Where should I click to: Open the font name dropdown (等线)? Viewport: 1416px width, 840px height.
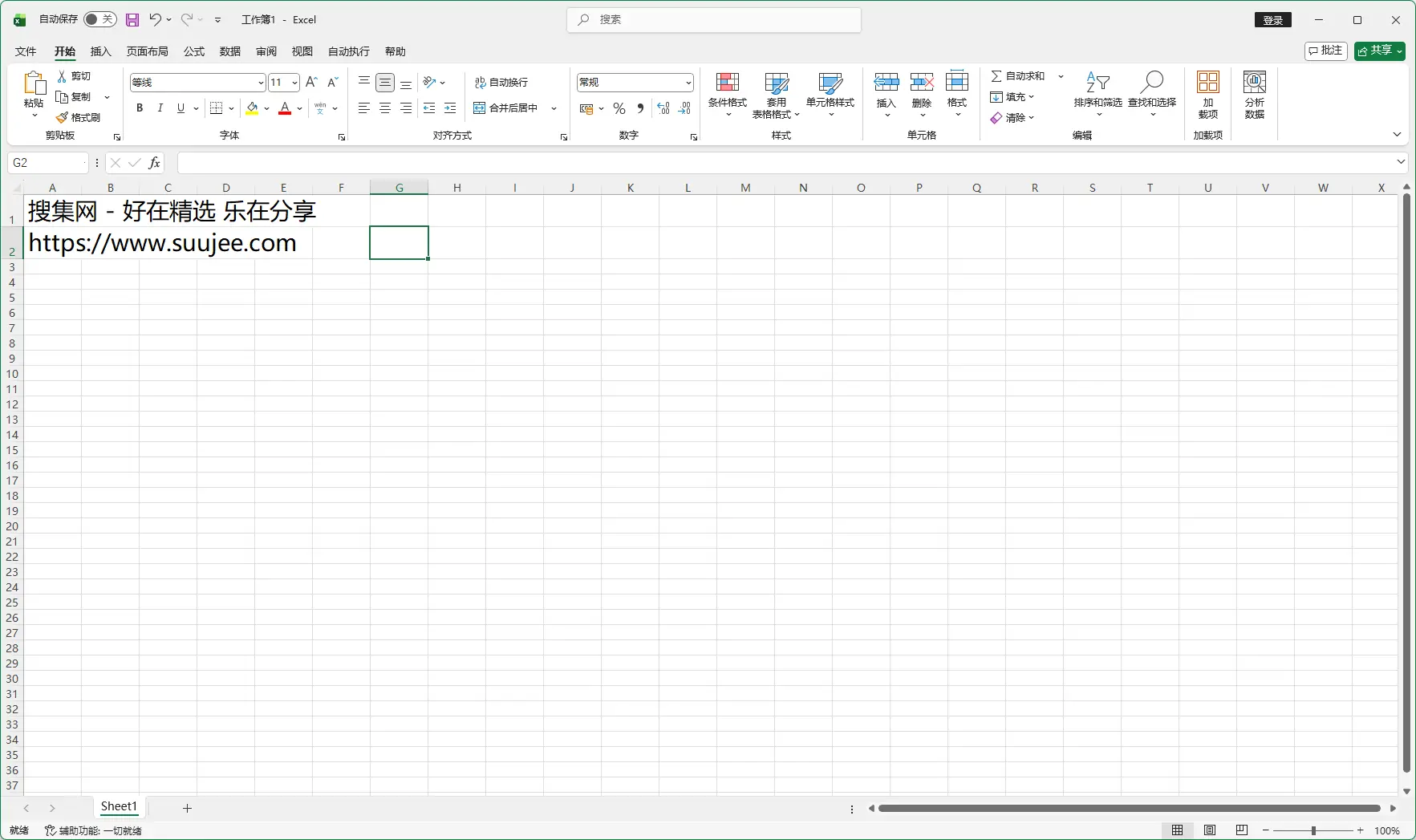click(x=261, y=83)
